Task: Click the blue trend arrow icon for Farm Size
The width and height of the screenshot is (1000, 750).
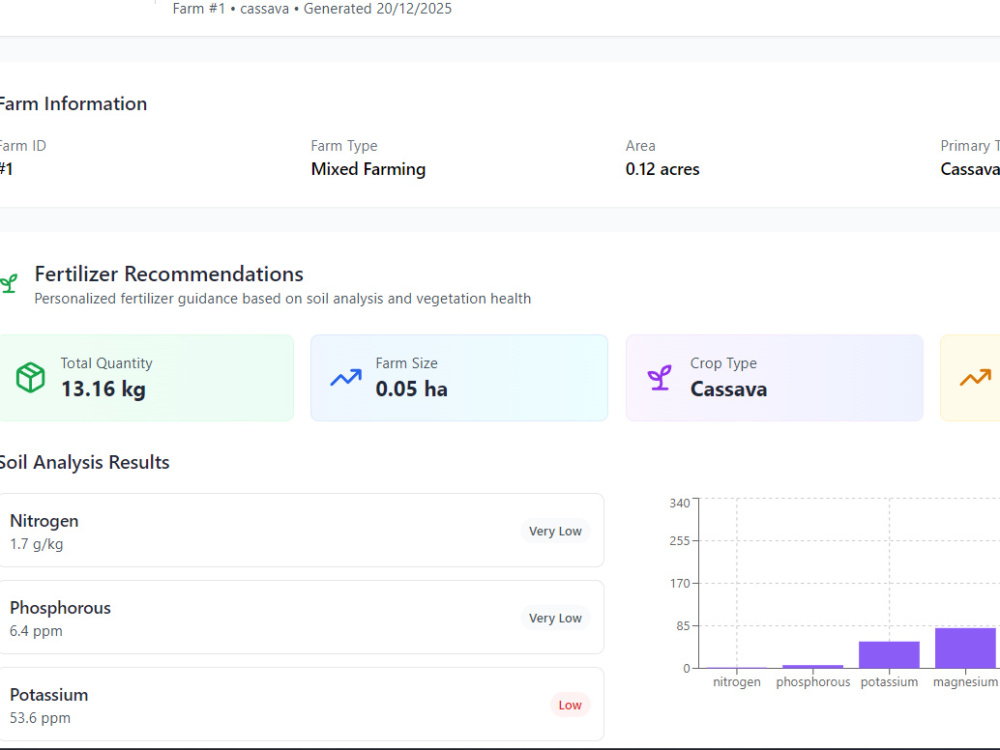Action: coord(346,378)
